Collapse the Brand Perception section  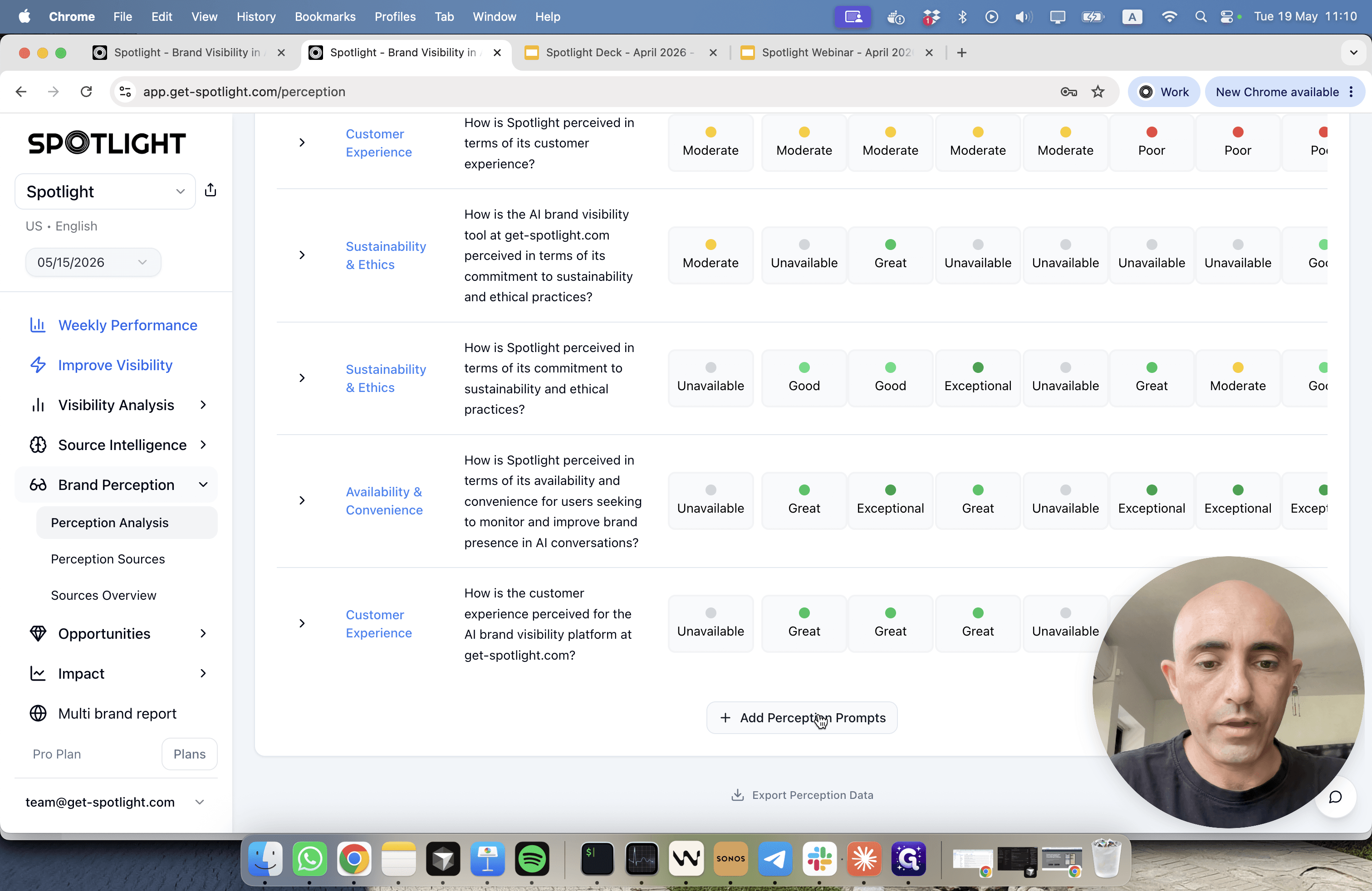tap(117, 485)
